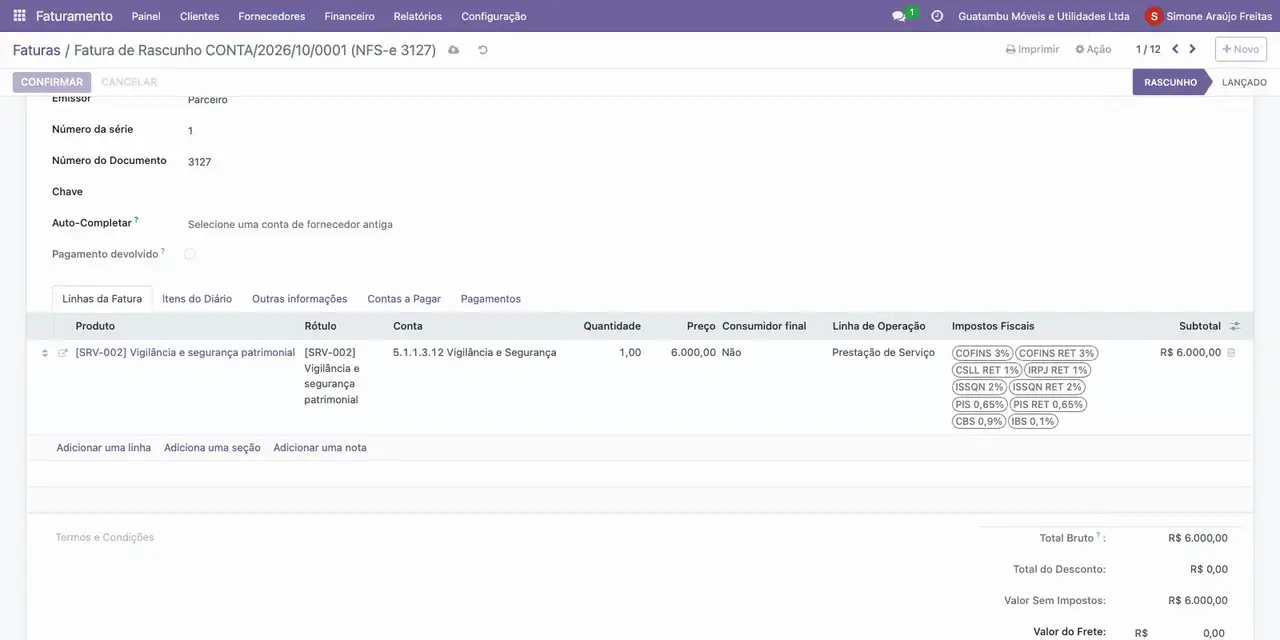1280x640 pixels.
Task: Open the Financeiro menu
Action: click(x=349, y=16)
